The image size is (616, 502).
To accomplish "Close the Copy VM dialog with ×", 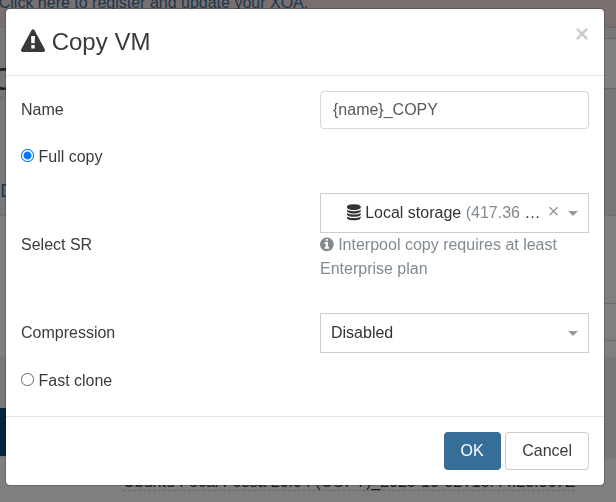I will (581, 35).
